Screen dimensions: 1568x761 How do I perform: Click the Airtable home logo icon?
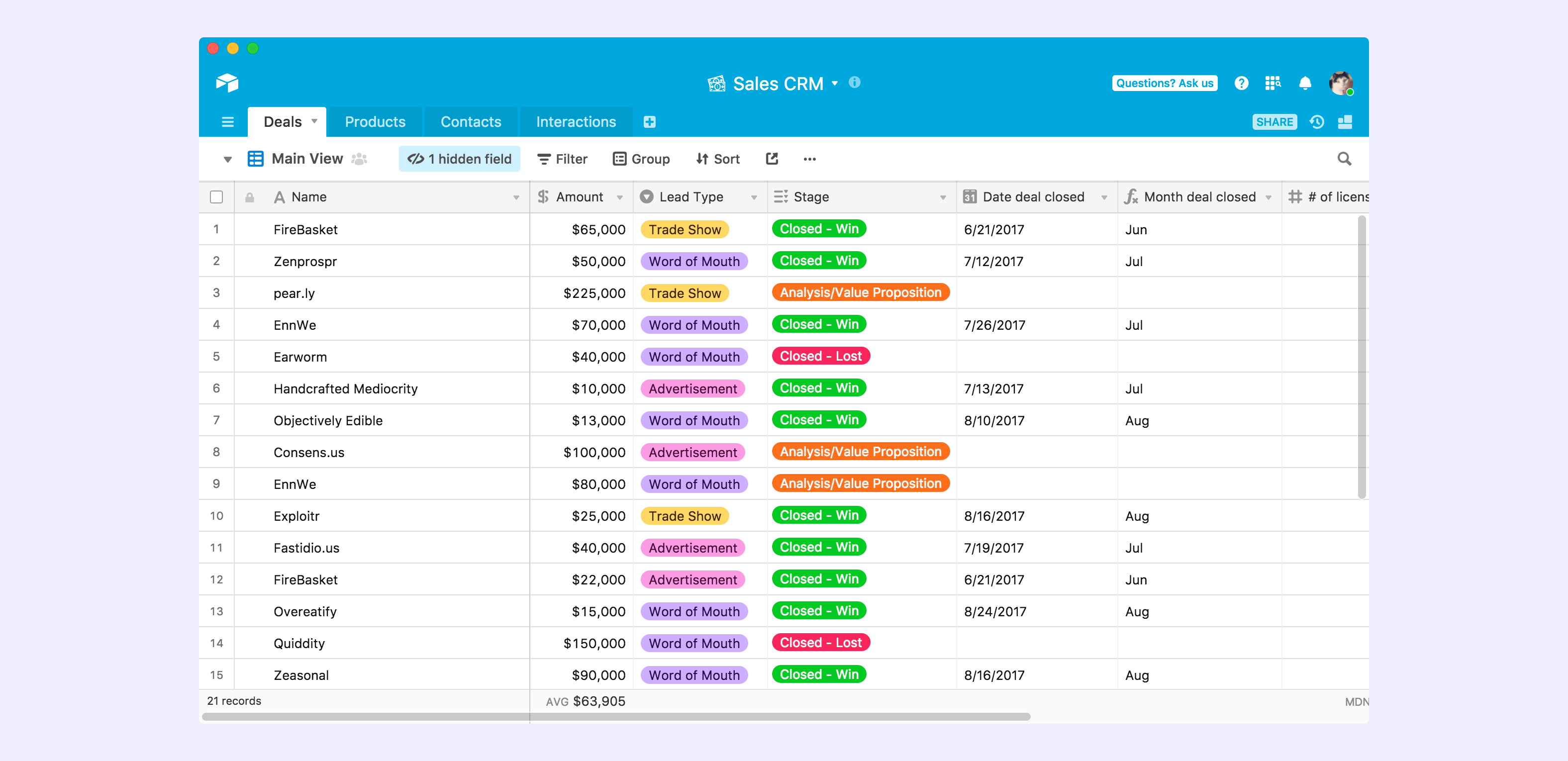pyautogui.click(x=226, y=83)
